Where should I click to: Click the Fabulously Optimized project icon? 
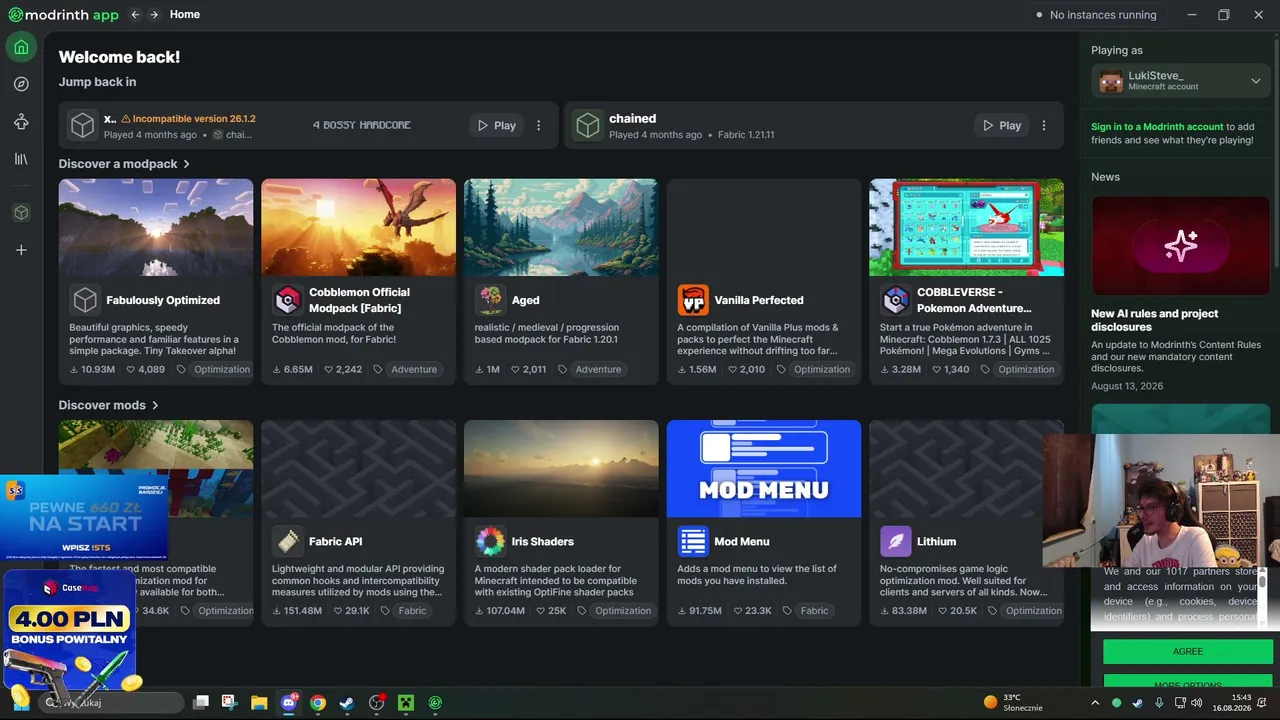tap(85, 300)
